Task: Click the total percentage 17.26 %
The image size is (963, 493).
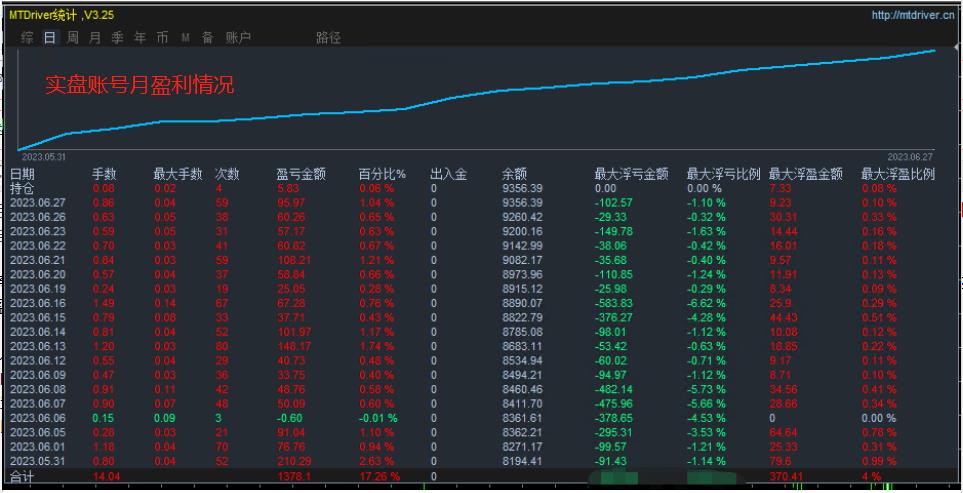Action: point(380,476)
